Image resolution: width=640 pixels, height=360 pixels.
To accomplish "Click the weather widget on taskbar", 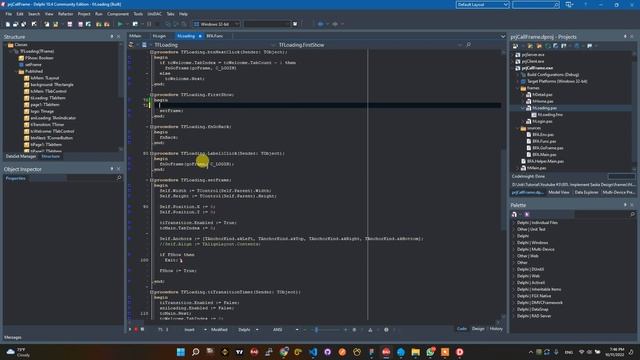I will (18, 352).
